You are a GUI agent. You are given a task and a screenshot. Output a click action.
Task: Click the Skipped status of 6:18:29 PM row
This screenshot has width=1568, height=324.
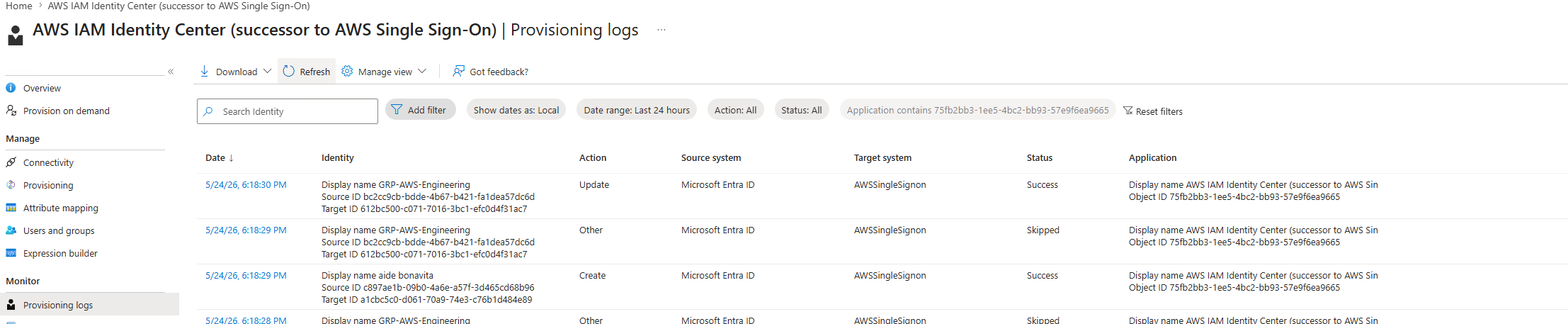(x=1043, y=230)
